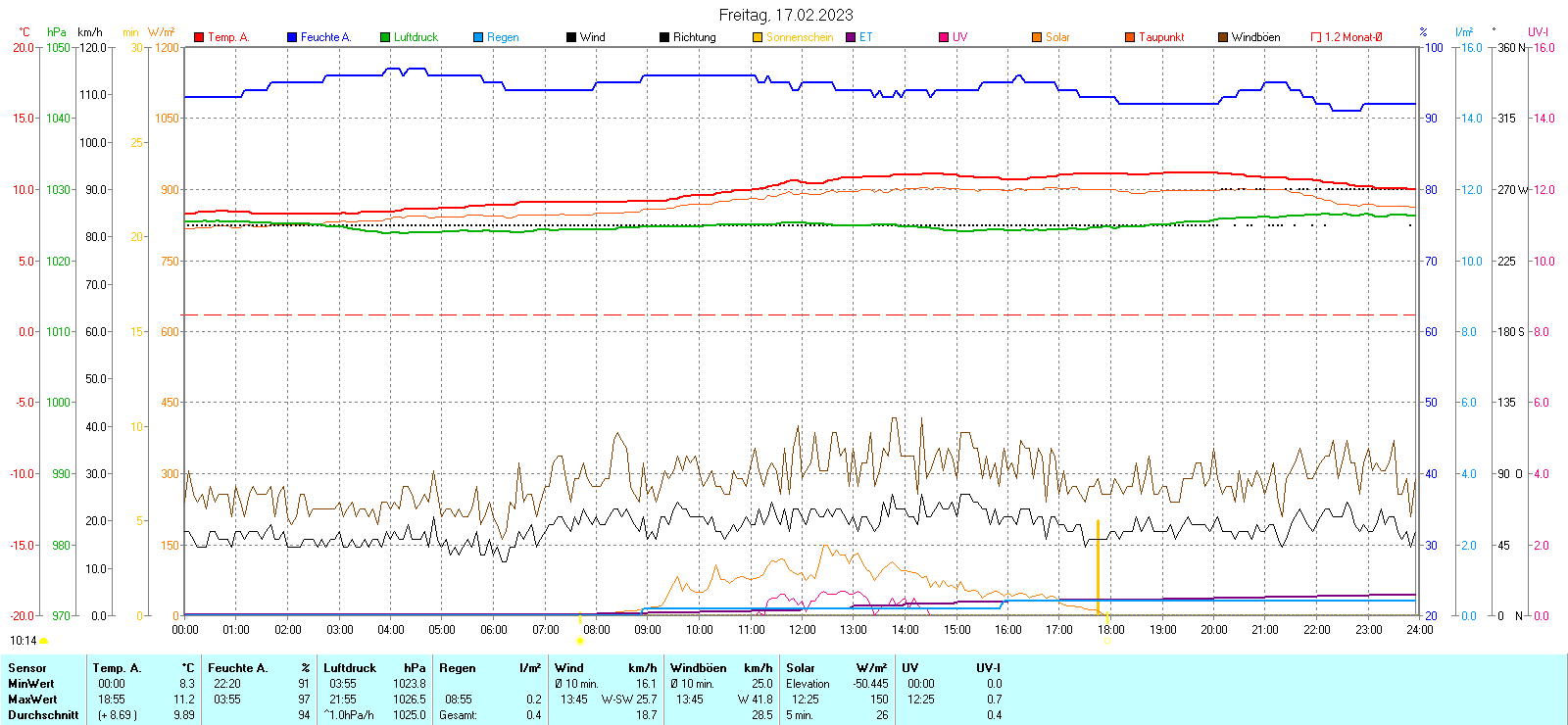Toggle the 1.2 Monat-Ø legend box
The image size is (1568, 725).
tap(1316, 37)
